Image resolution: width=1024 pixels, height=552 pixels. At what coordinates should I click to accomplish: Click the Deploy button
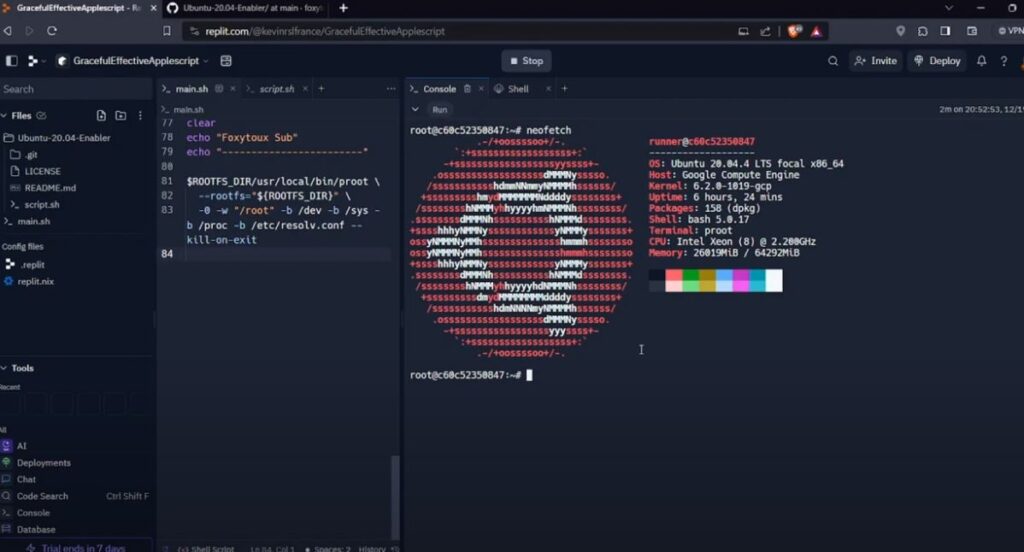(937, 61)
